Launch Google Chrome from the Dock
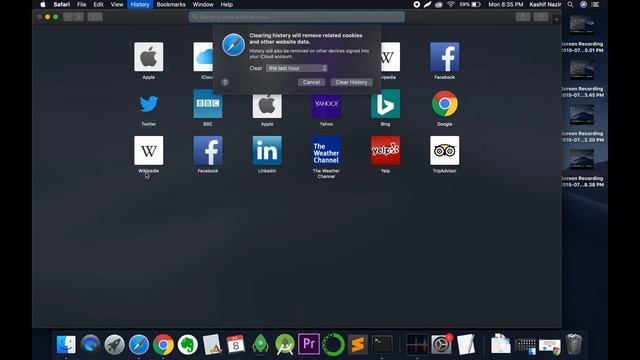 click(163, 344)
